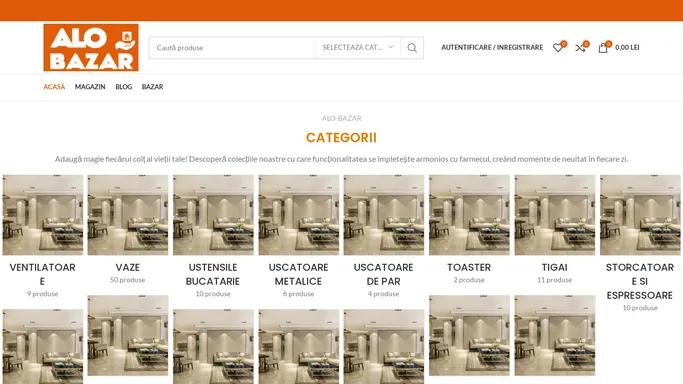The image size is (683, 384).
Task: Open the Ventilatoare category thumbnail
Action: (x=43, y=215)
